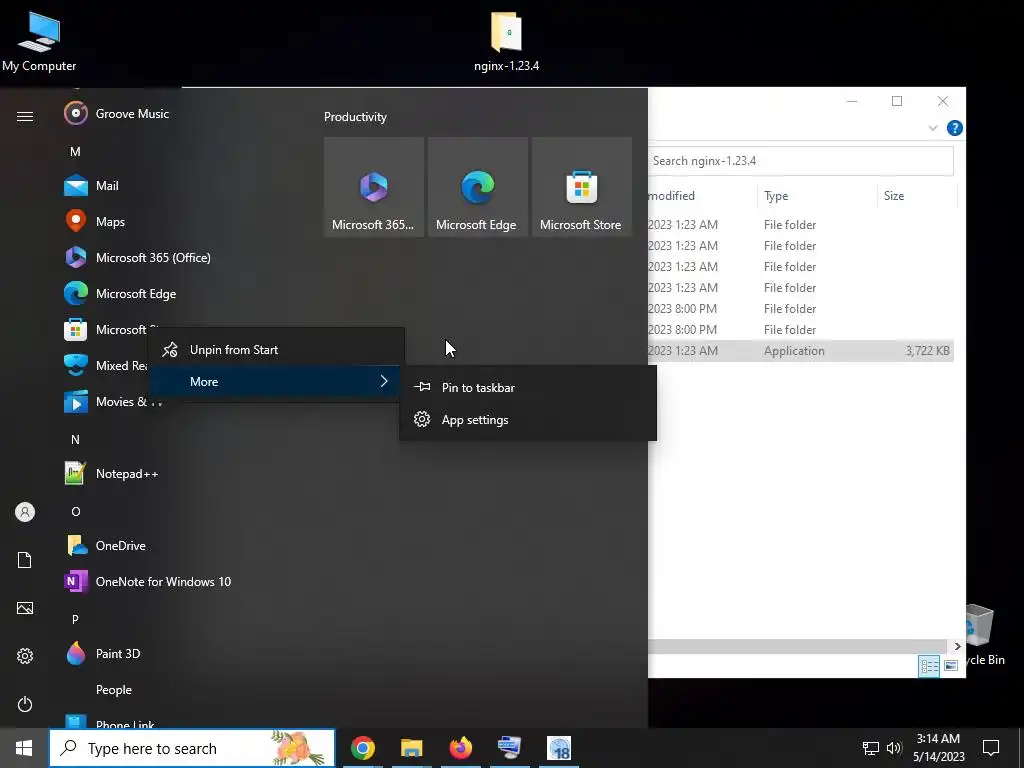Click the letter O section header
Image resolution: width=1024 pixels, height=768 pixels.
coord(75,511)
